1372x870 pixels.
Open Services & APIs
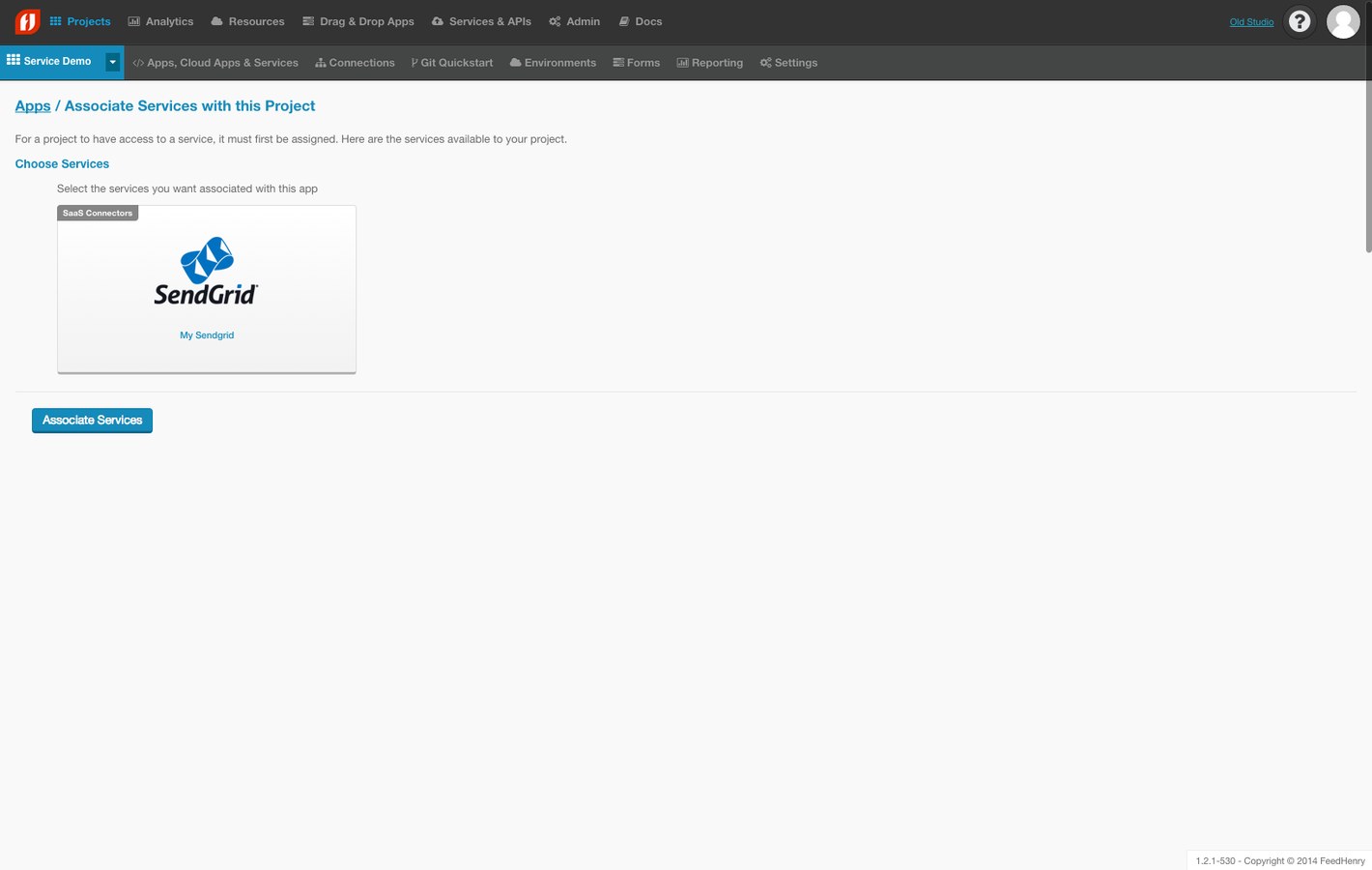(x=481, y=21)
